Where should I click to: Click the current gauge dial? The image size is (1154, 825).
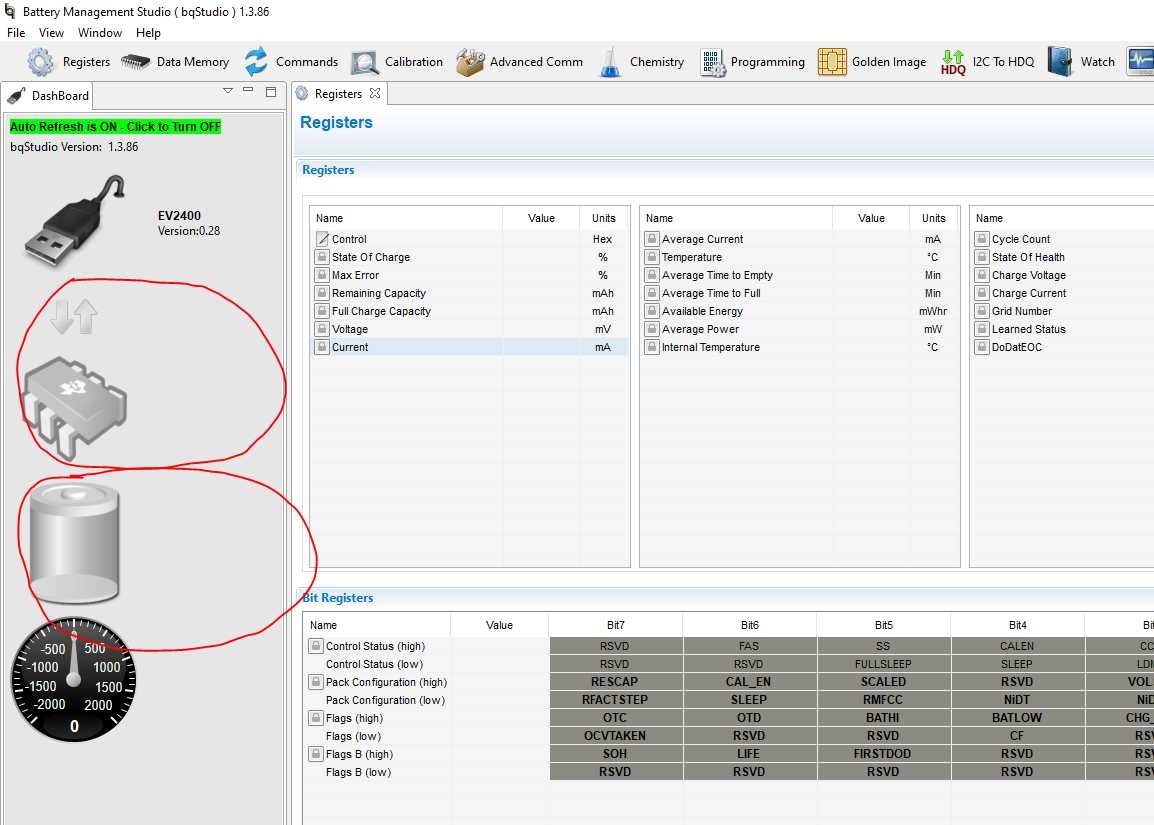click(x=74, y=679)
